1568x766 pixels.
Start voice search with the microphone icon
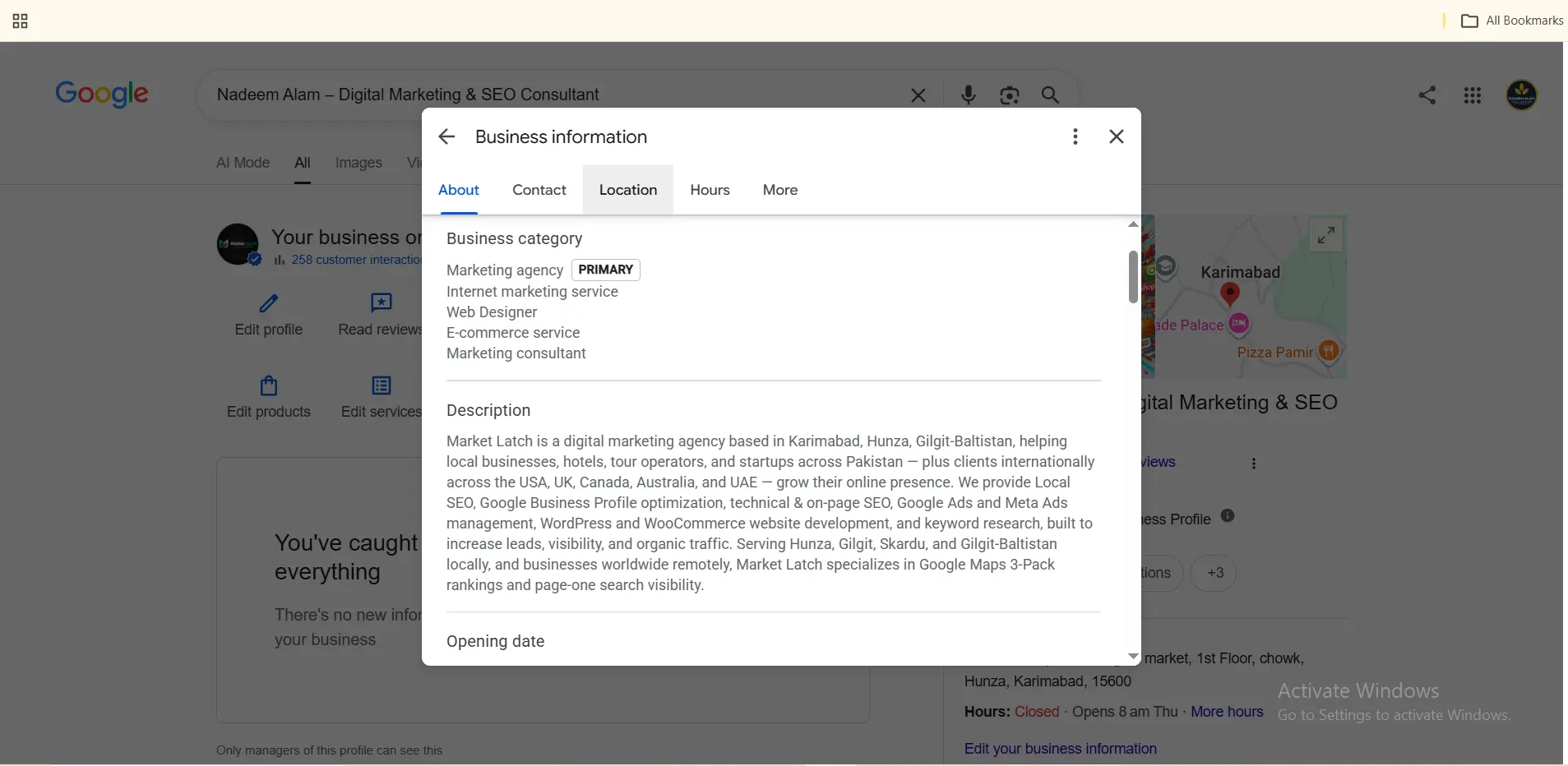(969, 95)
